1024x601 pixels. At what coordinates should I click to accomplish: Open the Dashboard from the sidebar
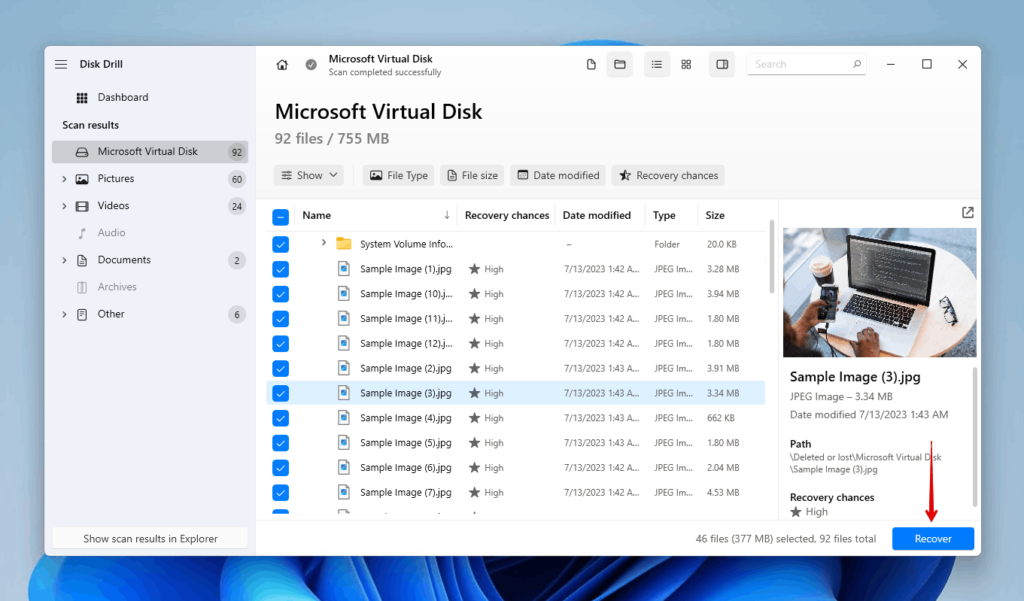(x=122, y=98)
